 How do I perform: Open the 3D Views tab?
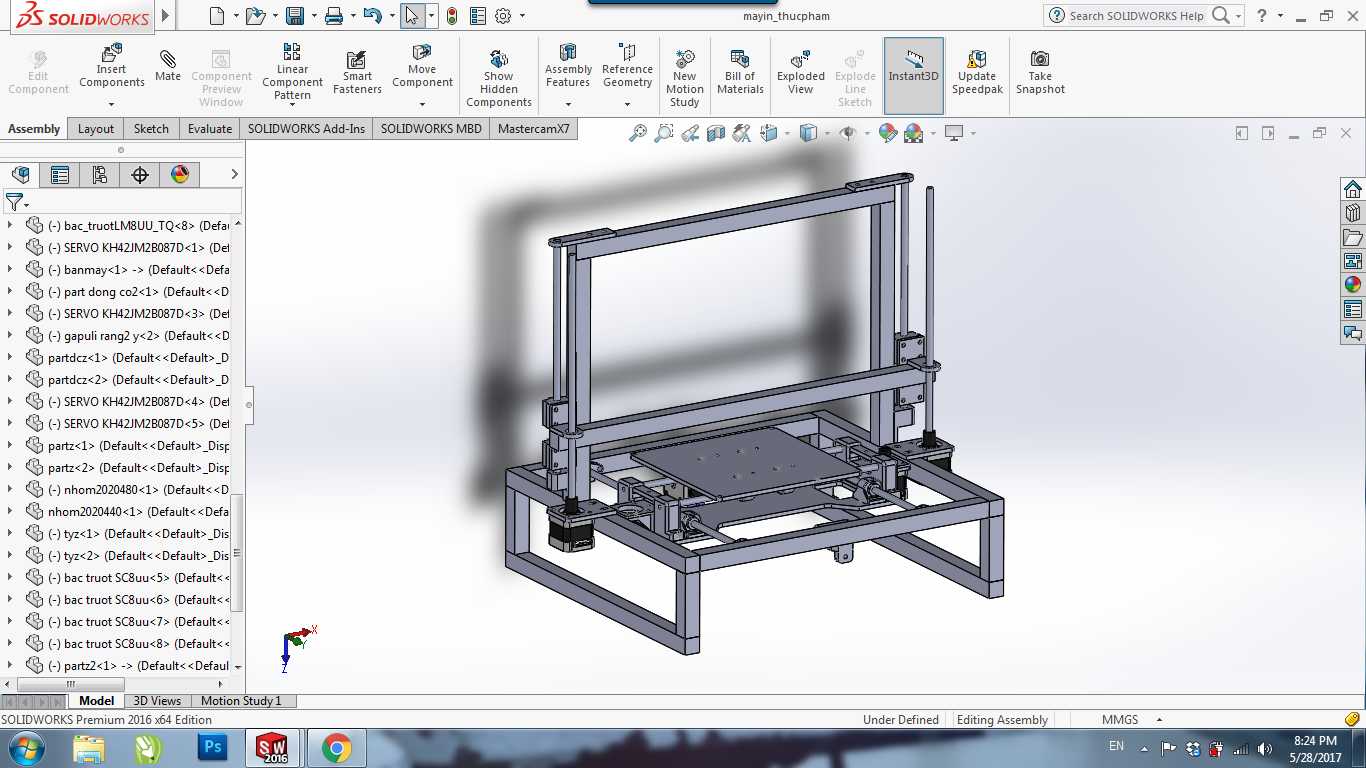(158, 701)
